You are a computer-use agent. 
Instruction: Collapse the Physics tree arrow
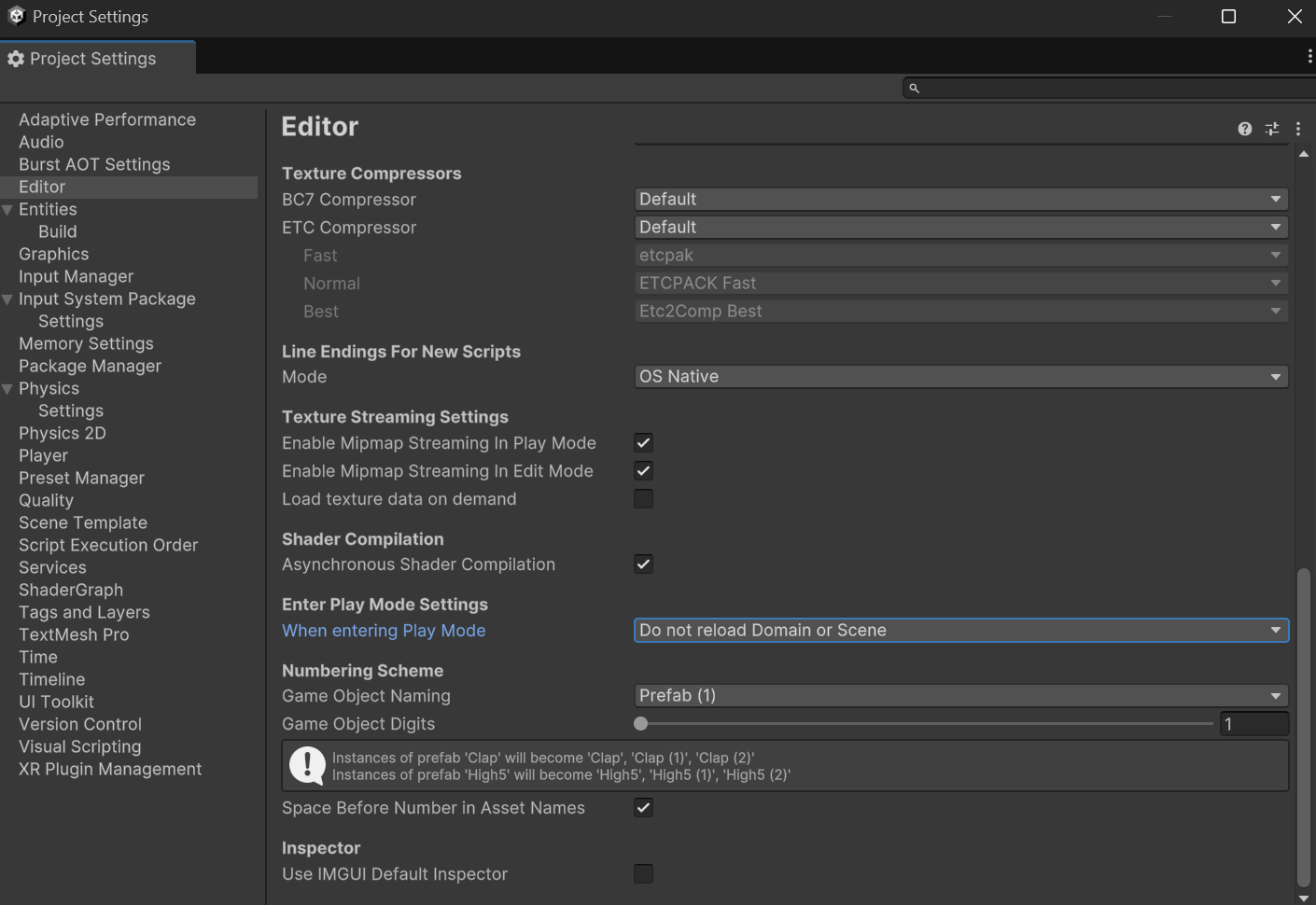7,389
